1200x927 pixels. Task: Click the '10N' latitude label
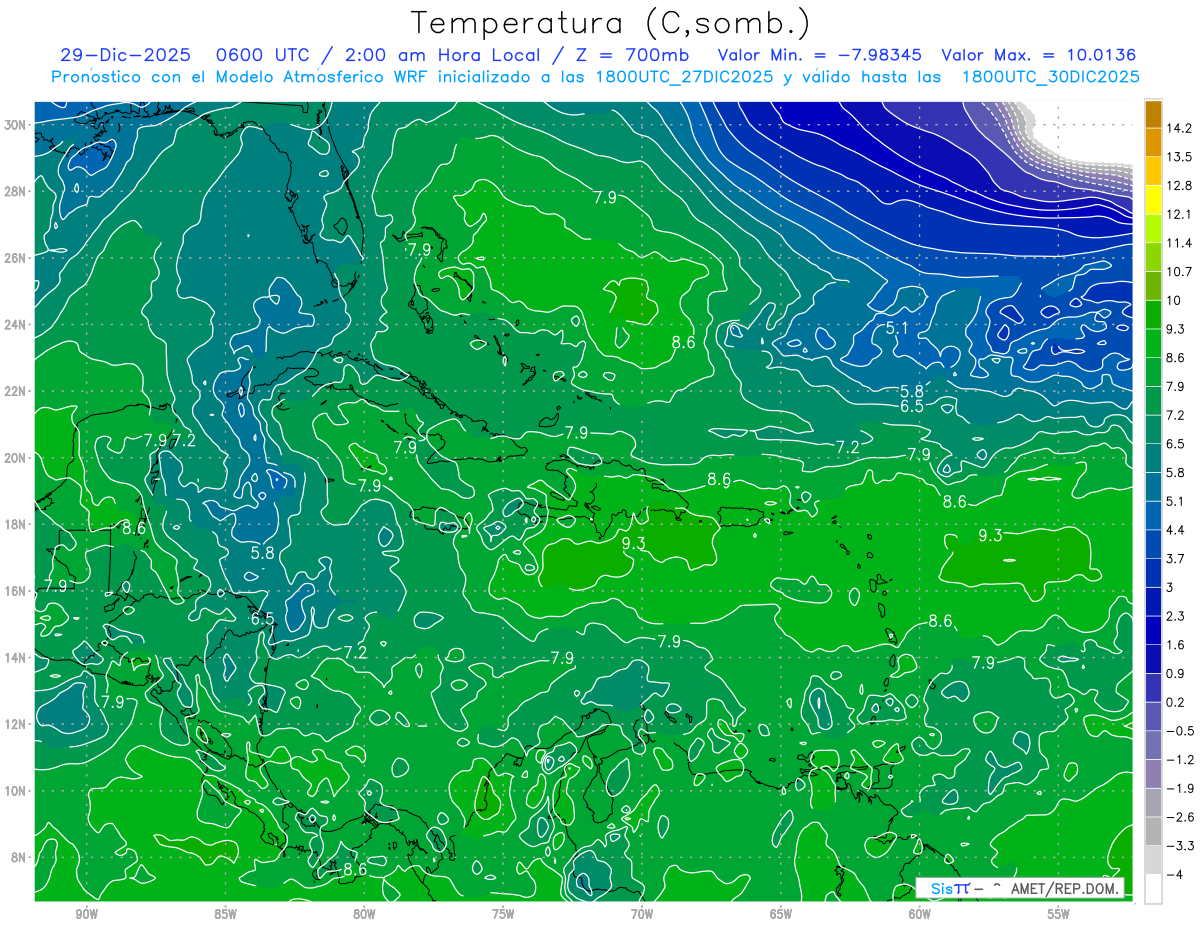click(15, 791)
